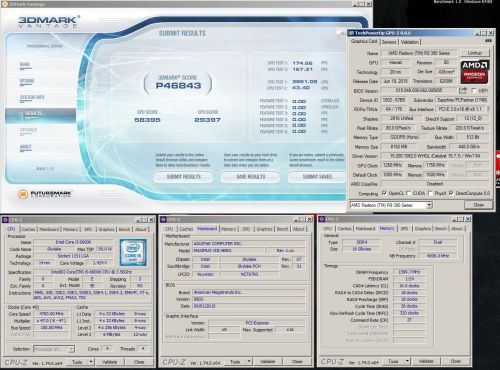Open Tools dropdown arrow in CPU-Z CPU window
The width and height of the screenshot is (500, 370).
tap(91, 362)
